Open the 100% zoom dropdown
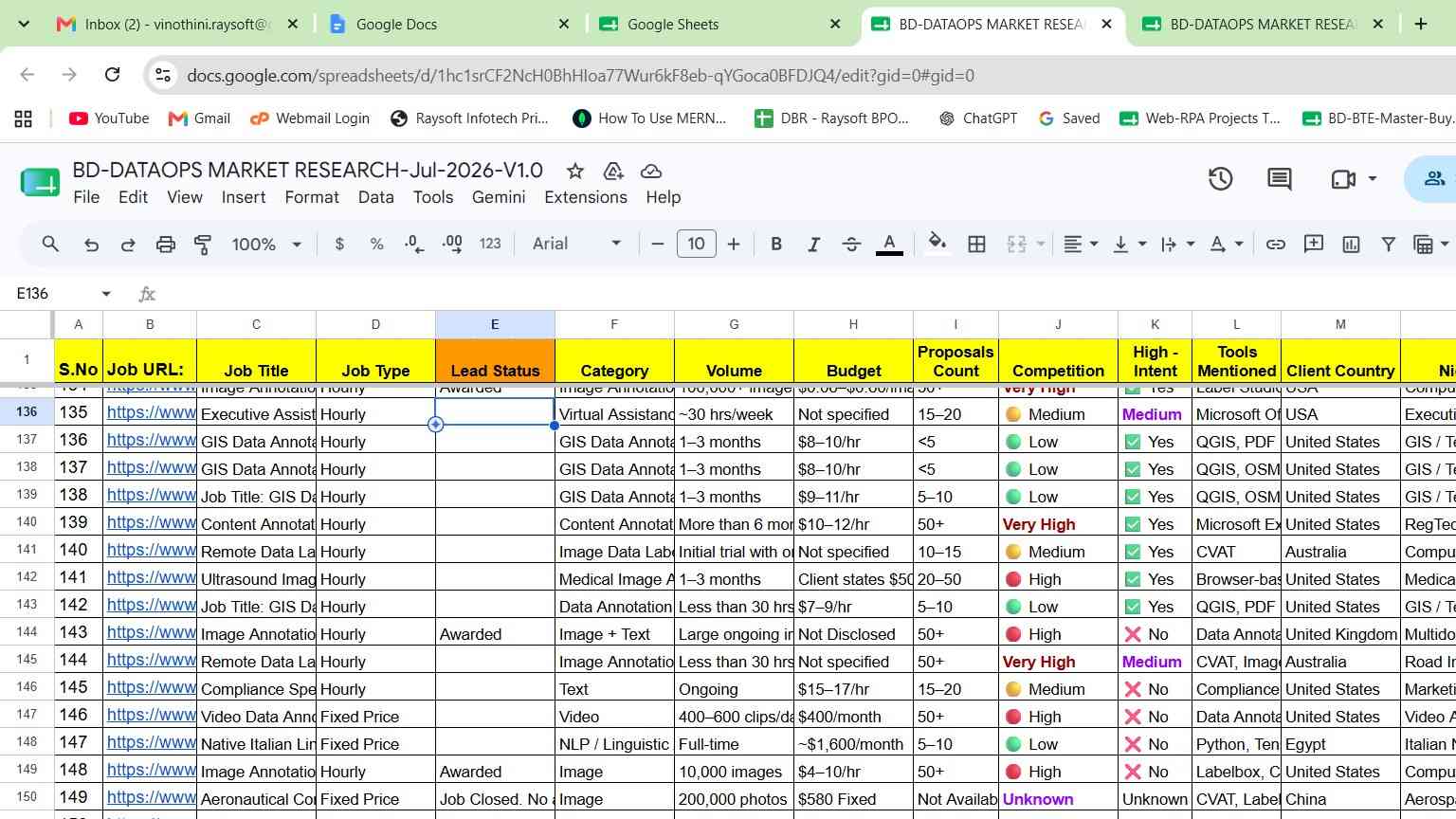1456x819 pixels. (x=266, y=245)
